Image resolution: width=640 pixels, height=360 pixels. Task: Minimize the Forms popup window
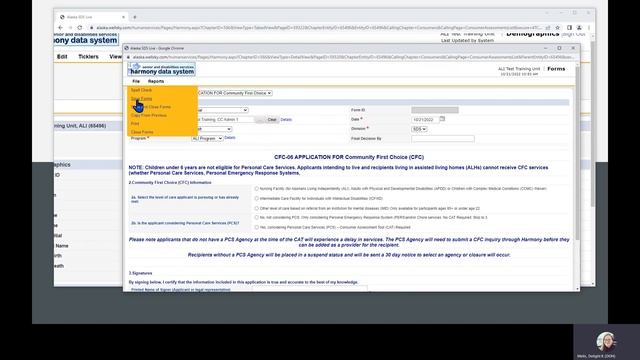tap(546, 48)
